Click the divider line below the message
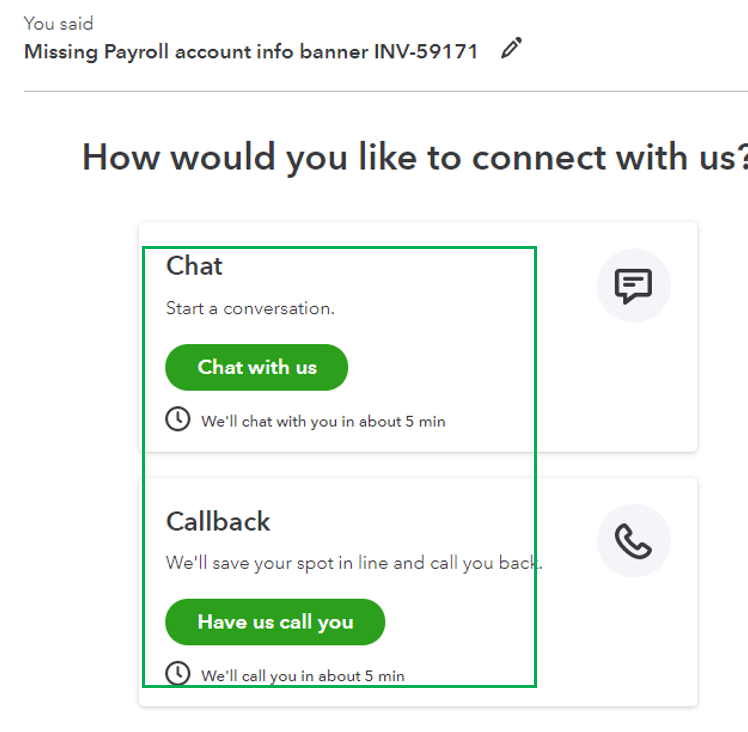The height and width of the screenshot is (732, 748). click(385, 92)
